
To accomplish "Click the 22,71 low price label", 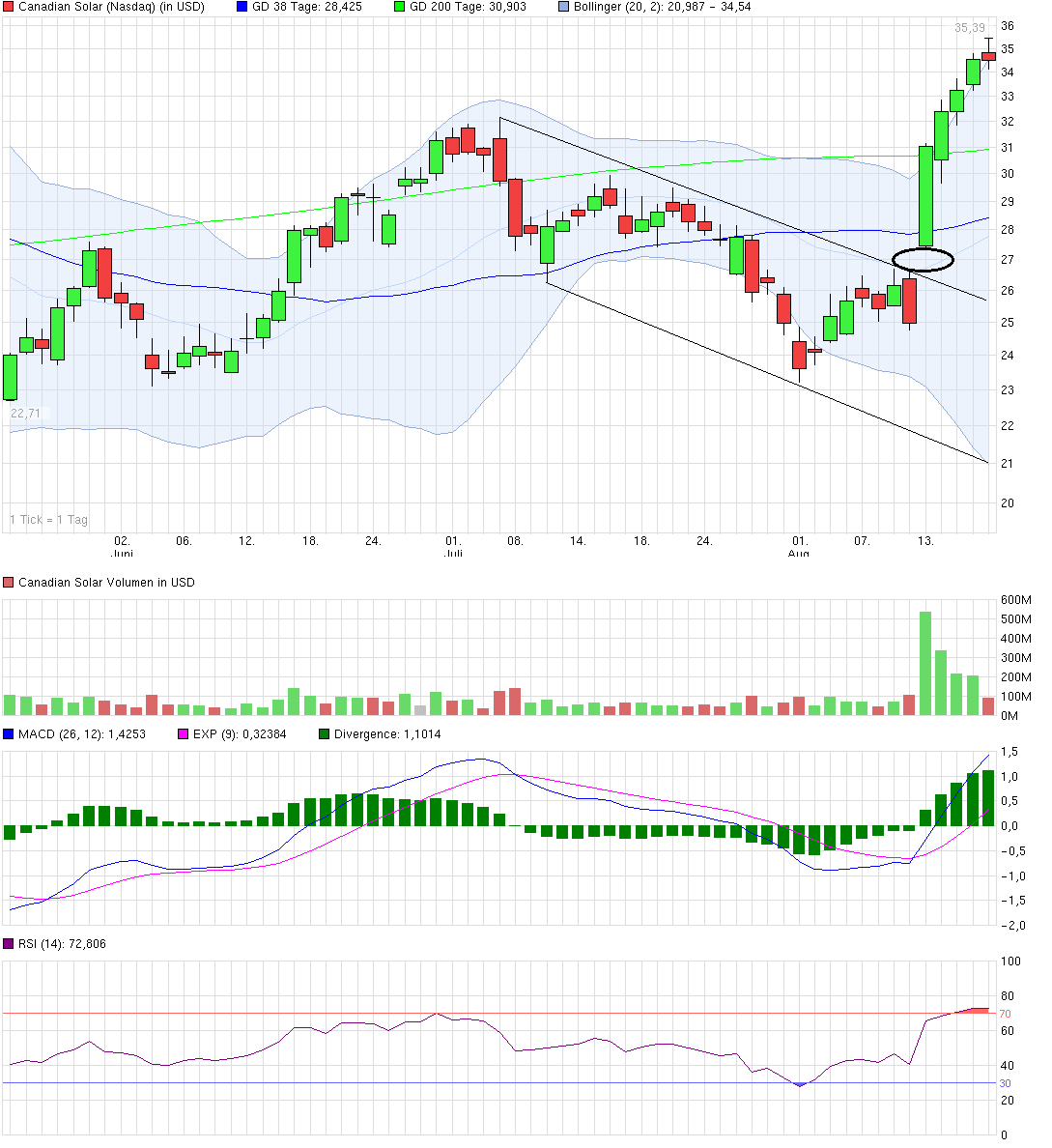I will (25, 414).
